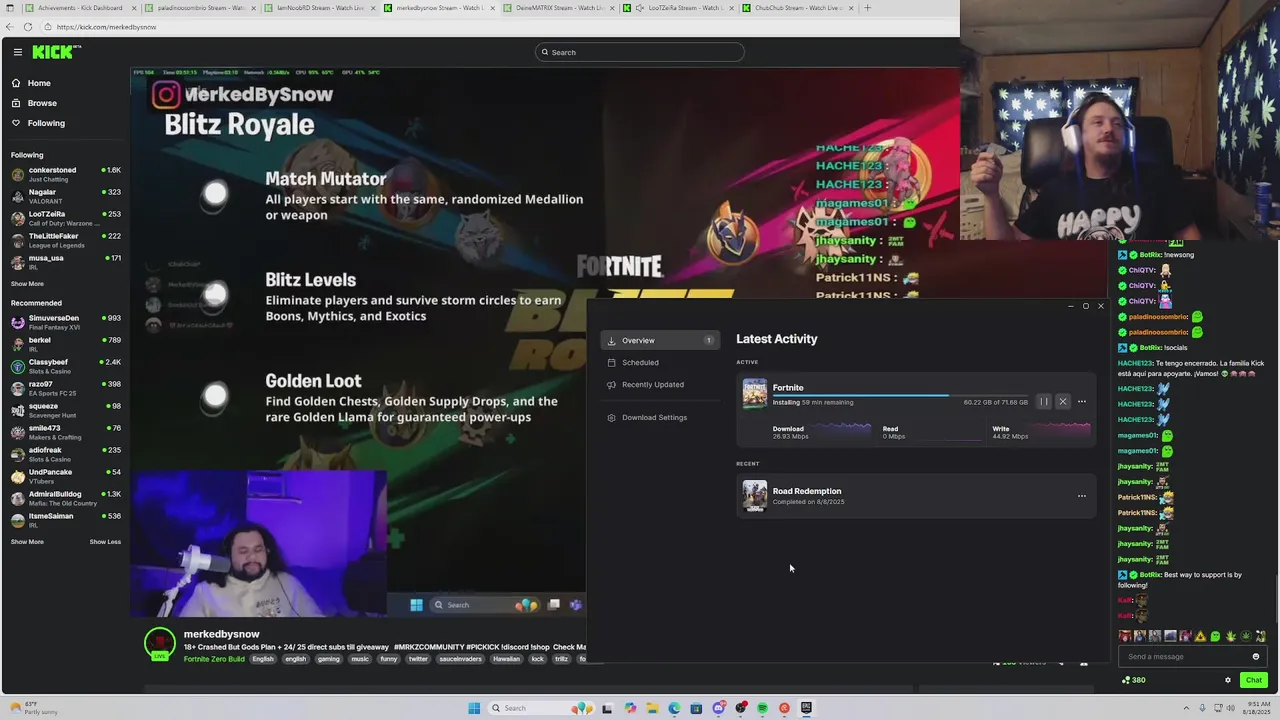Open adiofreak recommended channel
Viewport: 1280px width, 720px height.
click(x=65, y=454)
